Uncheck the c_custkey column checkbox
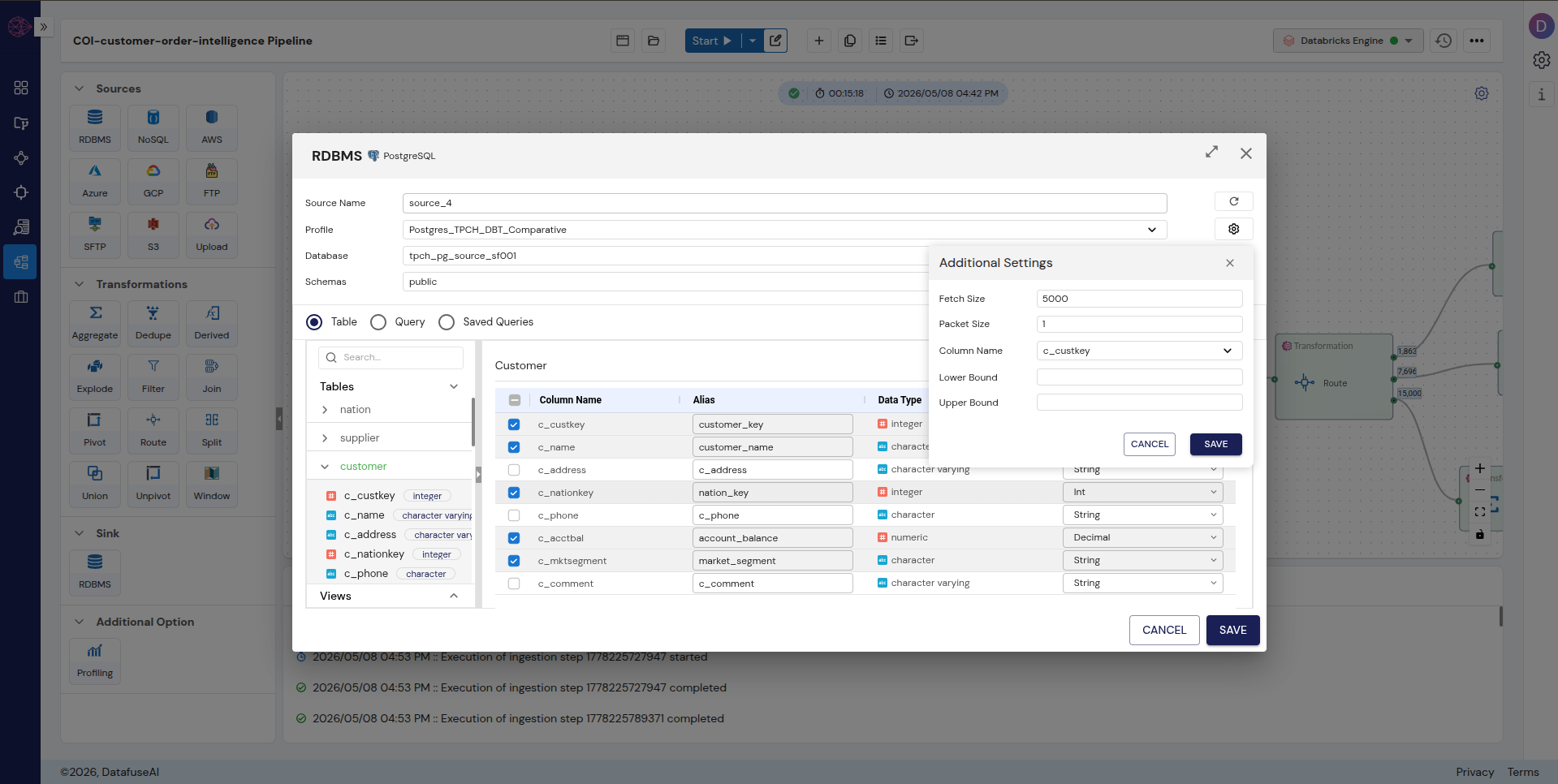1558x784 pixels. pos(514,424)
